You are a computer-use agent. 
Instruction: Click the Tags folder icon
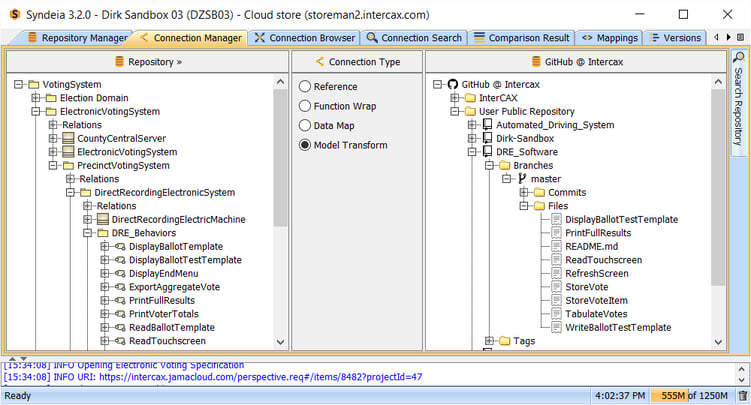(x=505, y=341)
